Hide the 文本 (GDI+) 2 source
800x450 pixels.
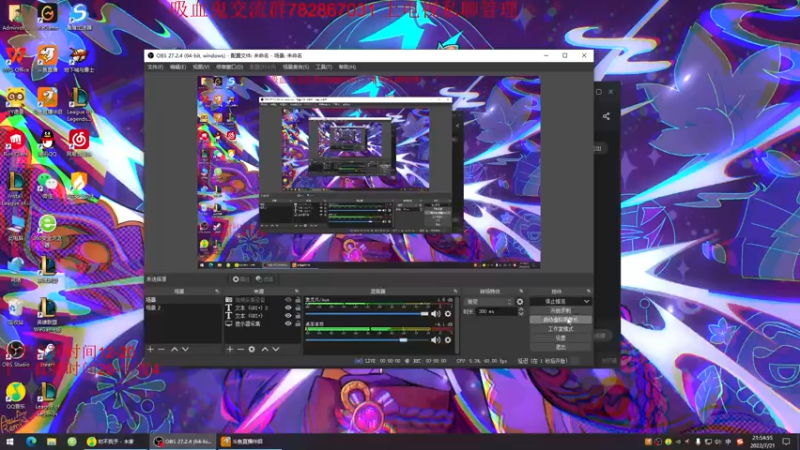pyautogui.click(x=288, y=308)
